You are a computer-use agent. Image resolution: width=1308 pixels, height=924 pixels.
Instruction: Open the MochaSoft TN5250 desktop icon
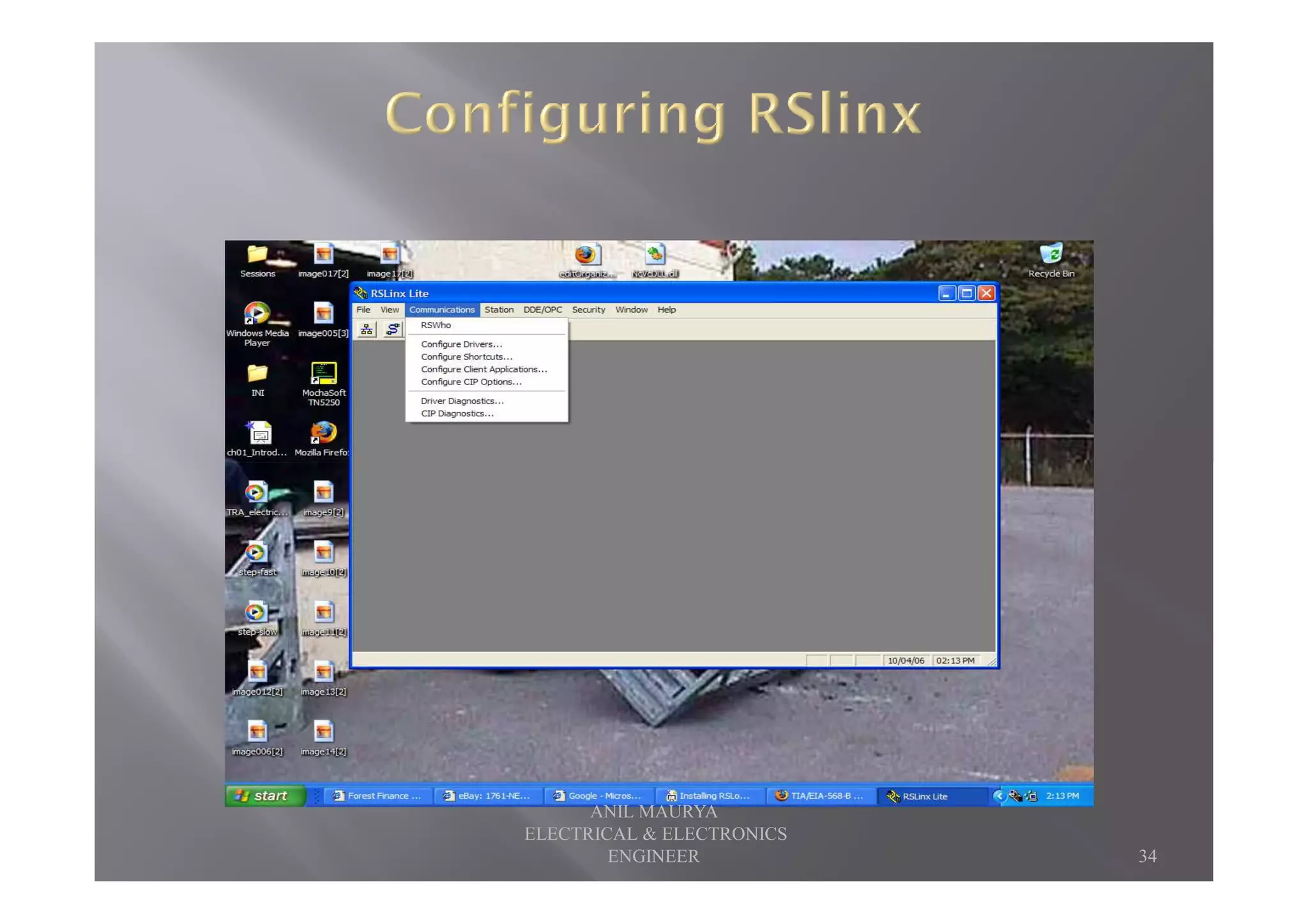tap(323, 374)
